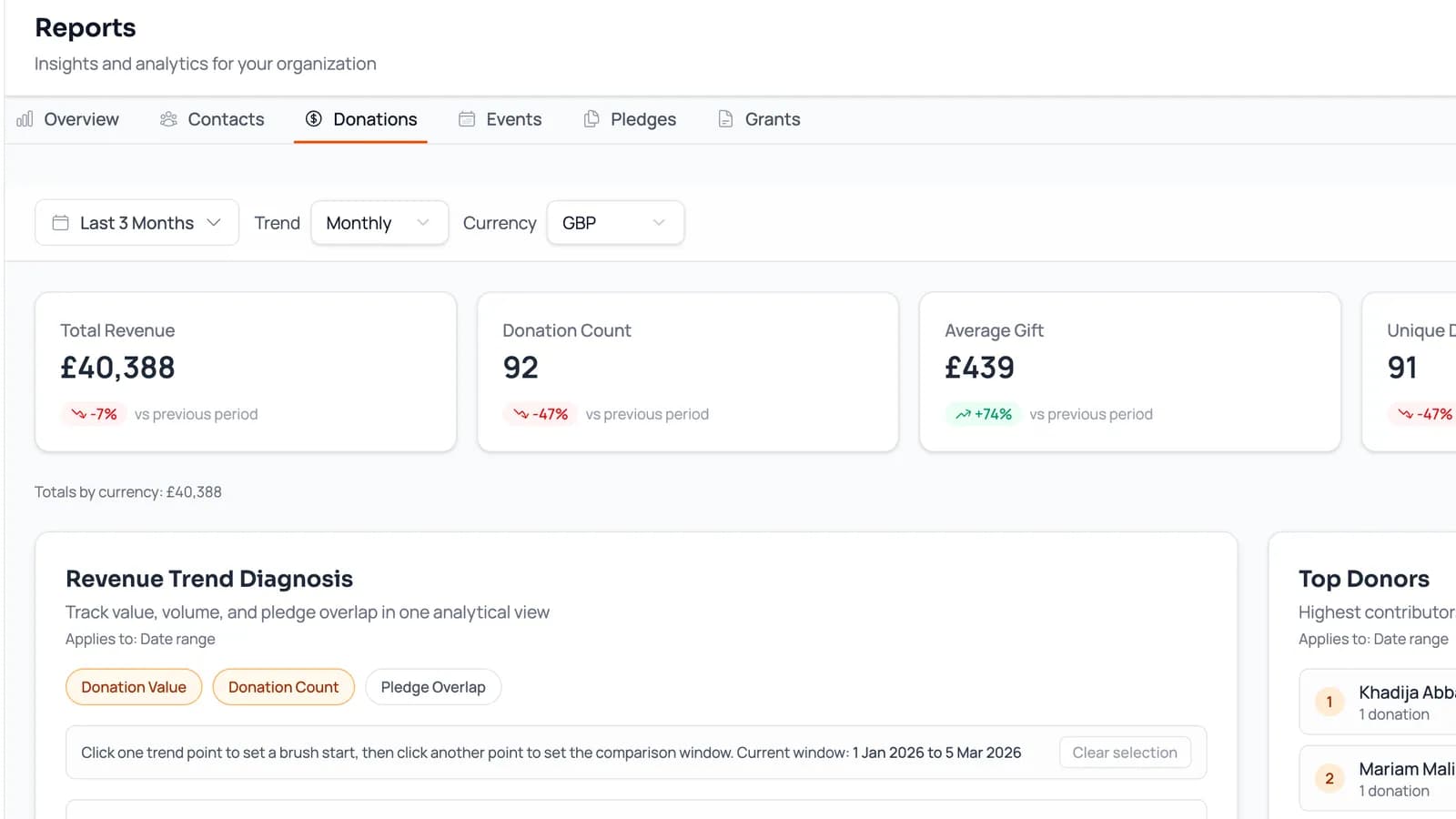Disable the Donation Count filter chip
The width and height of the screenshot is (1456, 819).
click(x=283, y=687)
